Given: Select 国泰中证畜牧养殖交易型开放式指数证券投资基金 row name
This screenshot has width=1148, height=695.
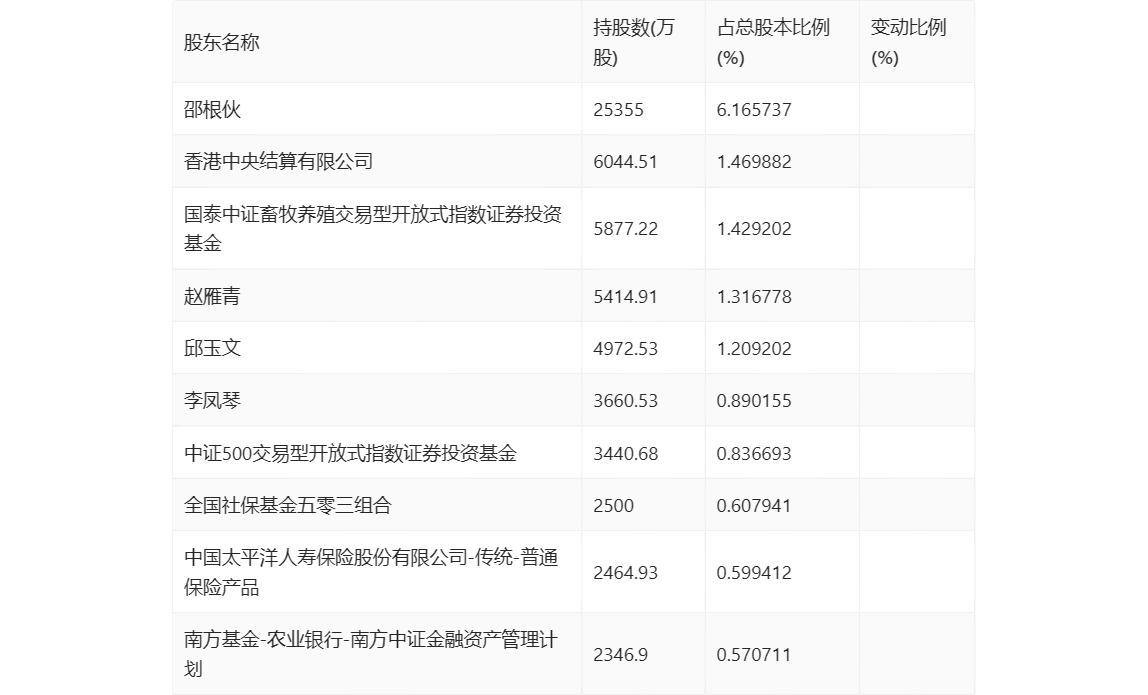Looking at the screenshot, I should (373, 228).
